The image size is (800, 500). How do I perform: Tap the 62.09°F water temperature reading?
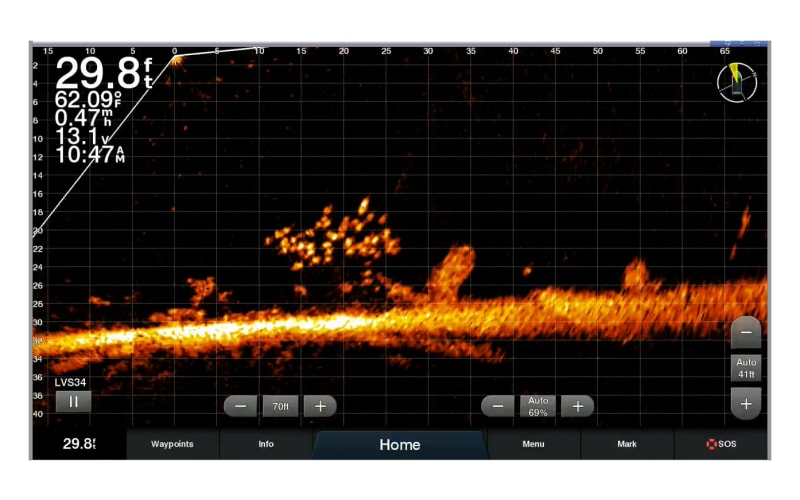click(x=88, y=99)
